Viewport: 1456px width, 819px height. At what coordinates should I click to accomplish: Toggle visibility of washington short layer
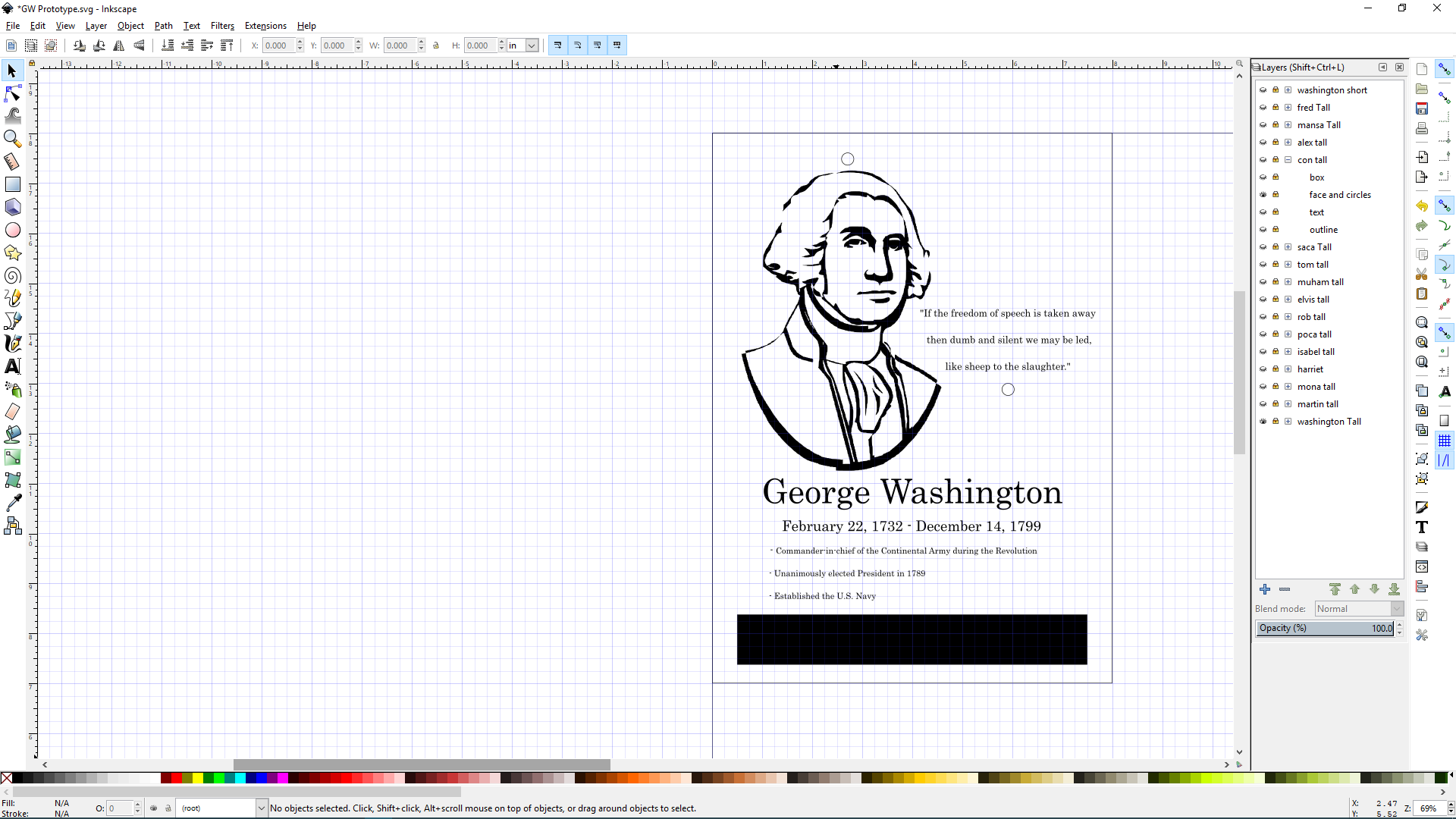[x=1263, y=90]
